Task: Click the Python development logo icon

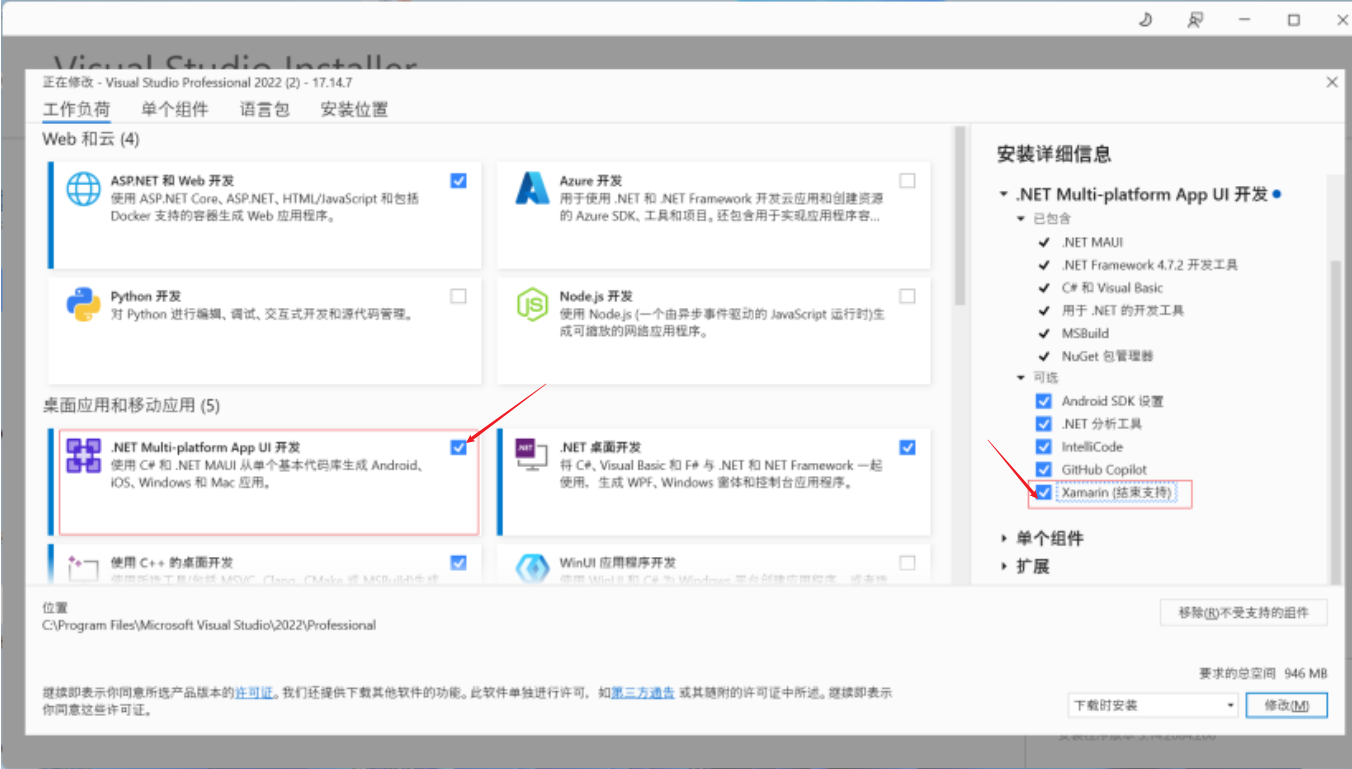Action: click(x=84, y=304)
